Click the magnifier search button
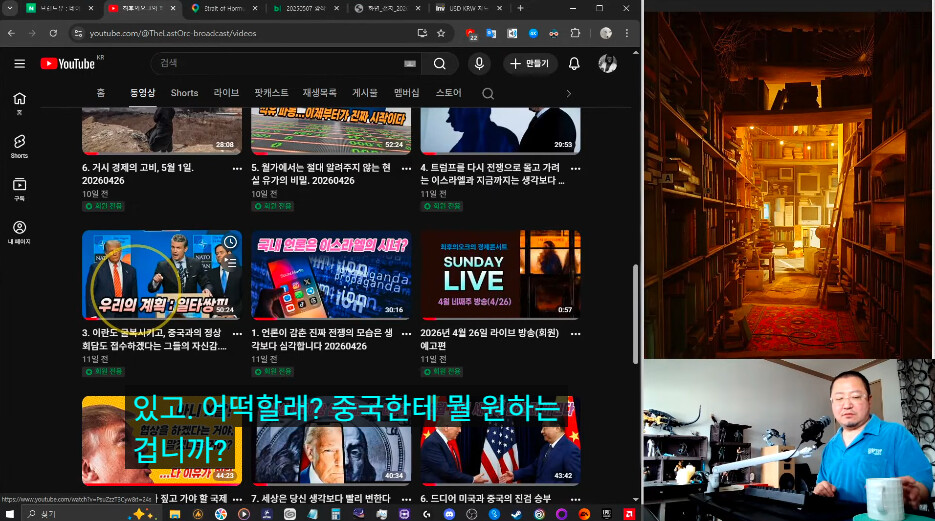 [x=439, y=64]
